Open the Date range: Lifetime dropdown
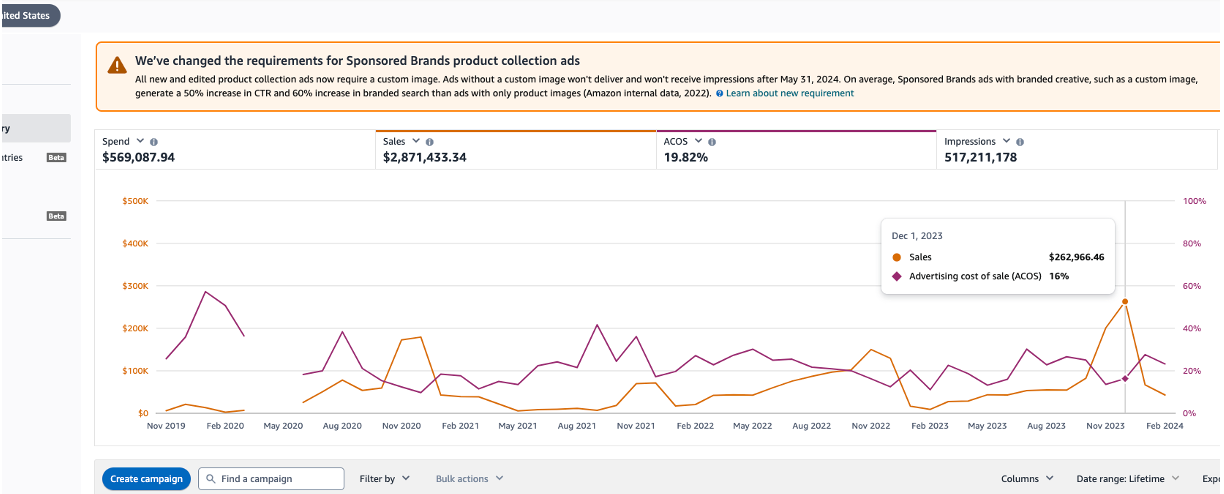Screen dimensions: 1224x494 1128,479
